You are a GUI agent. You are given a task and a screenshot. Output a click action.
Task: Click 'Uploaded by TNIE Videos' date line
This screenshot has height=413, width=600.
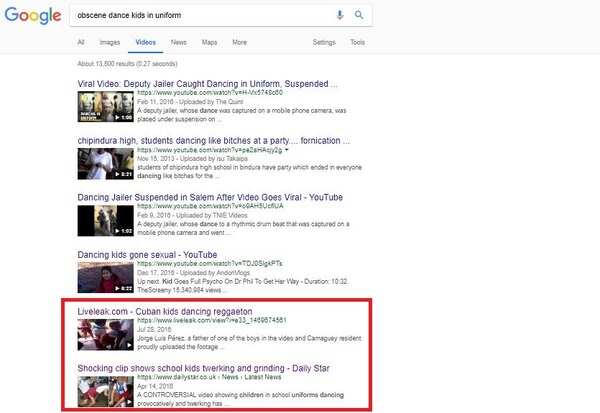(x=192, y=215)
